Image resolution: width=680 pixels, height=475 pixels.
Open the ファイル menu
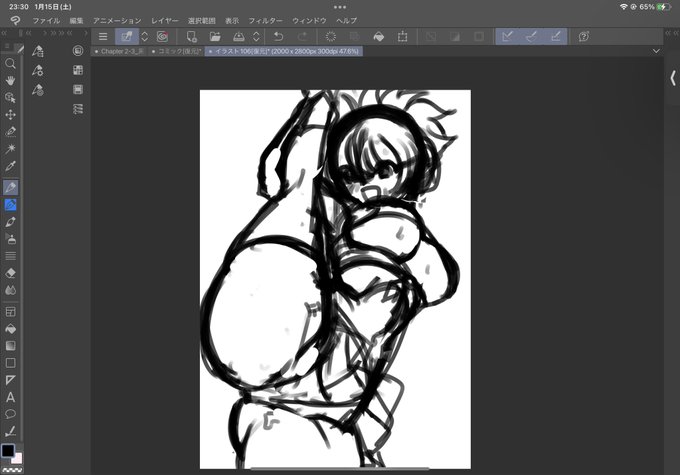46,20
